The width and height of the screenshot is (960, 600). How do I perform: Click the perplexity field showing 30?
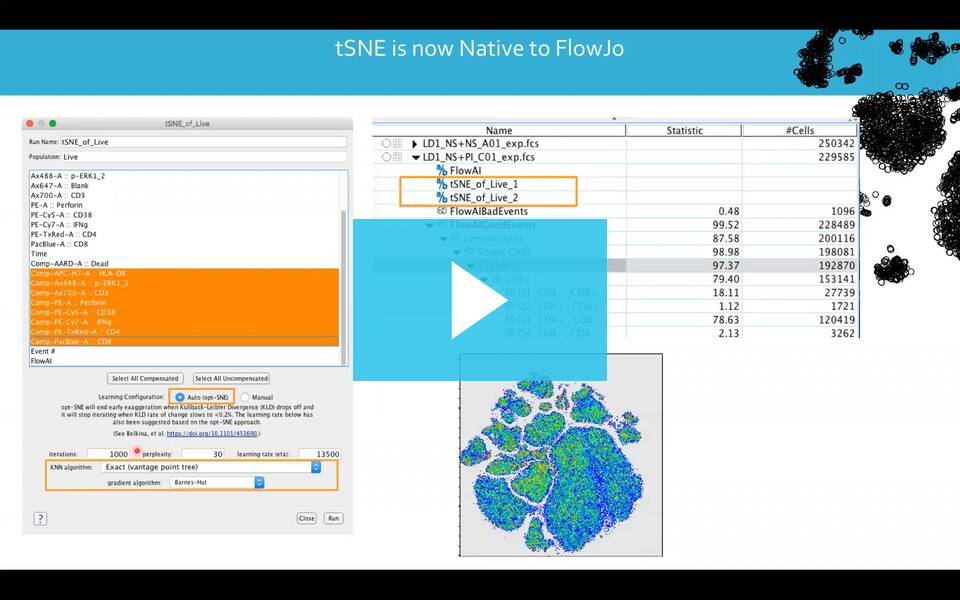pos(203,454)
